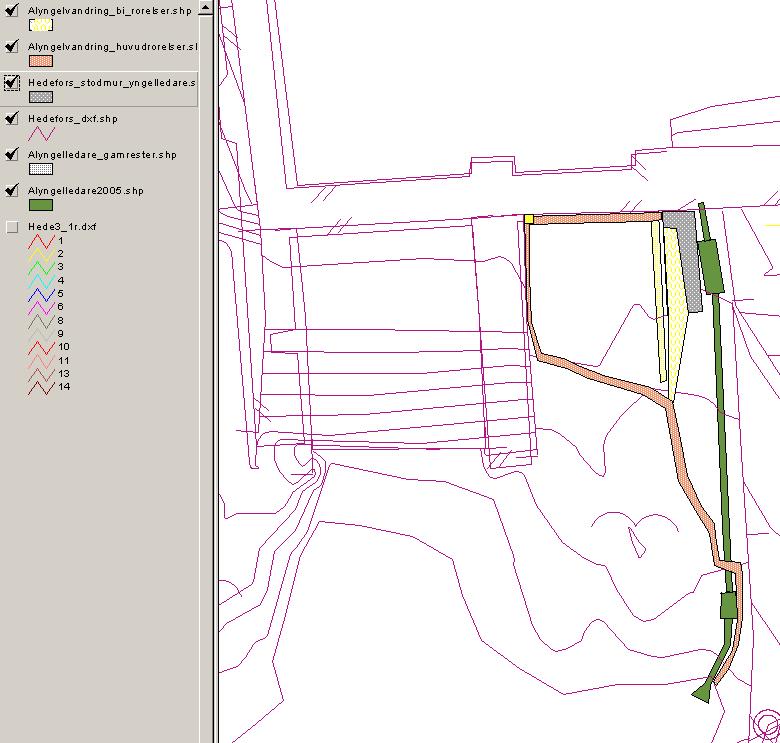Click the white dotted swatch of gamrester layer
Image resolution: width=780 pixels, height=743 pixels.
click(x=41, y=169)
